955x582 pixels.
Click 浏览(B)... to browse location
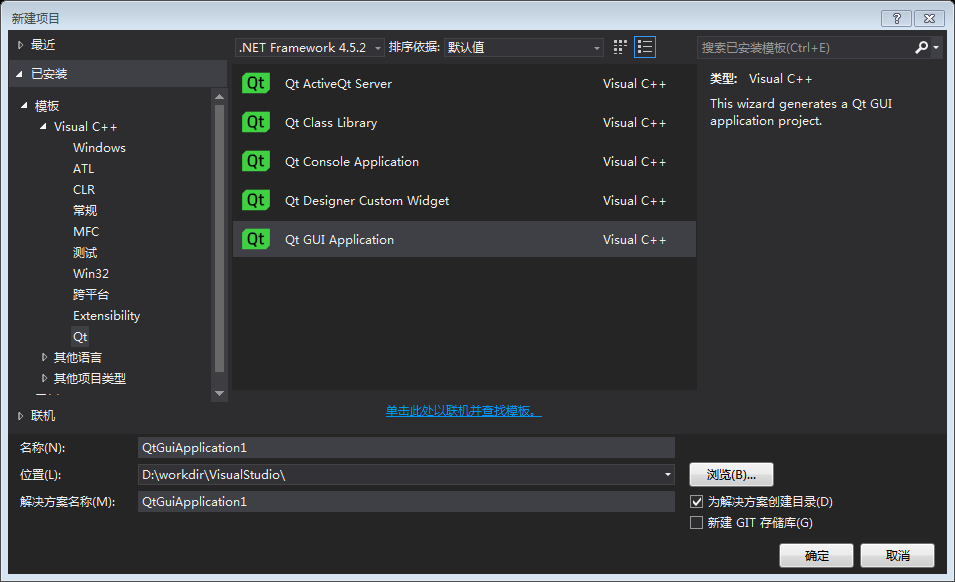point(731,475)
